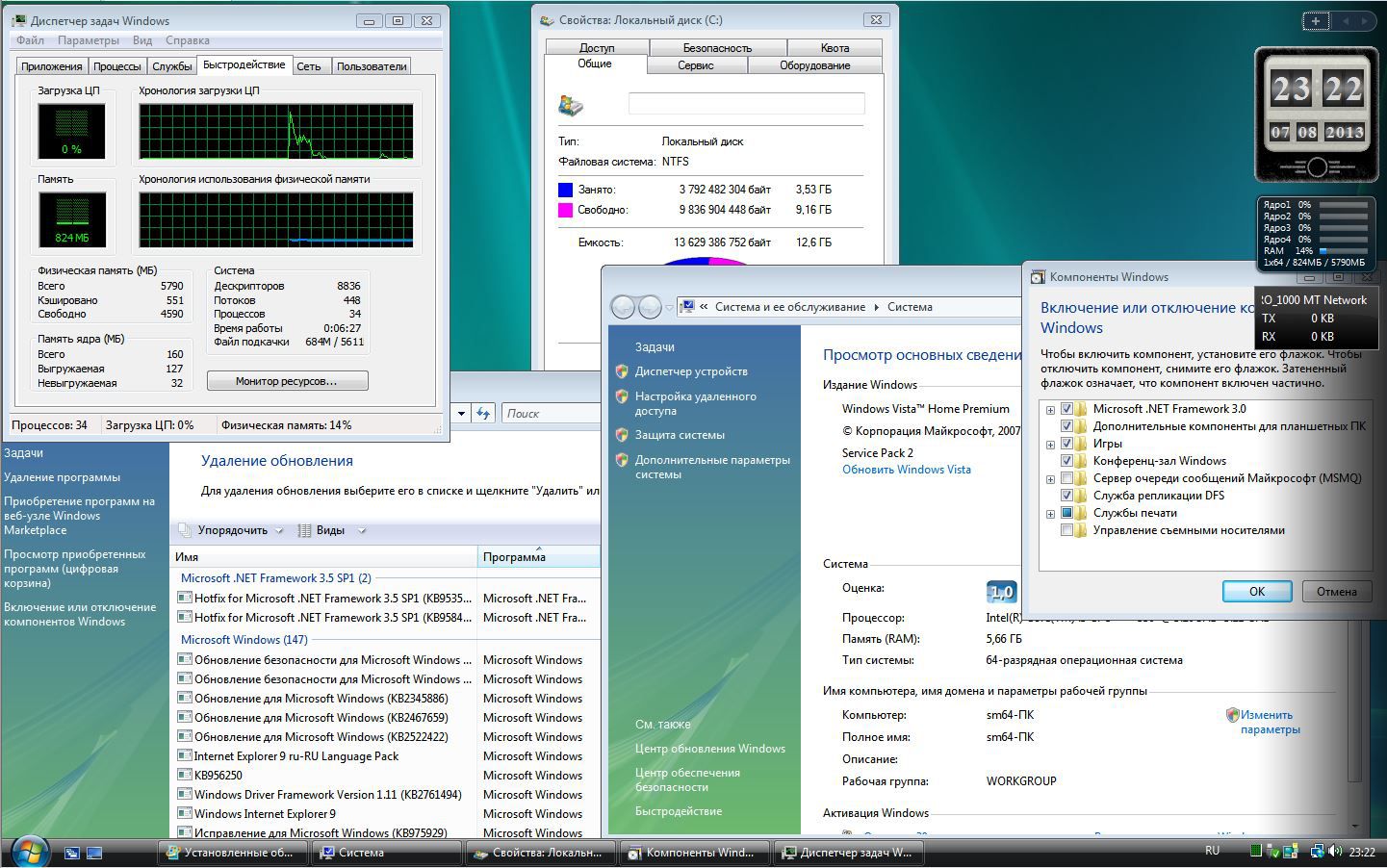Click the blue Занято color swatch

(x=565, y=190)
